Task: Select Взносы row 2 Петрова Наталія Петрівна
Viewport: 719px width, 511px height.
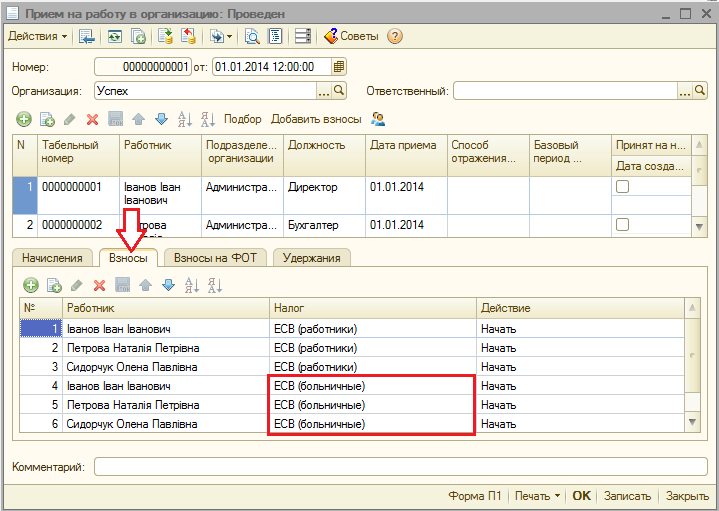Action: 352,348
